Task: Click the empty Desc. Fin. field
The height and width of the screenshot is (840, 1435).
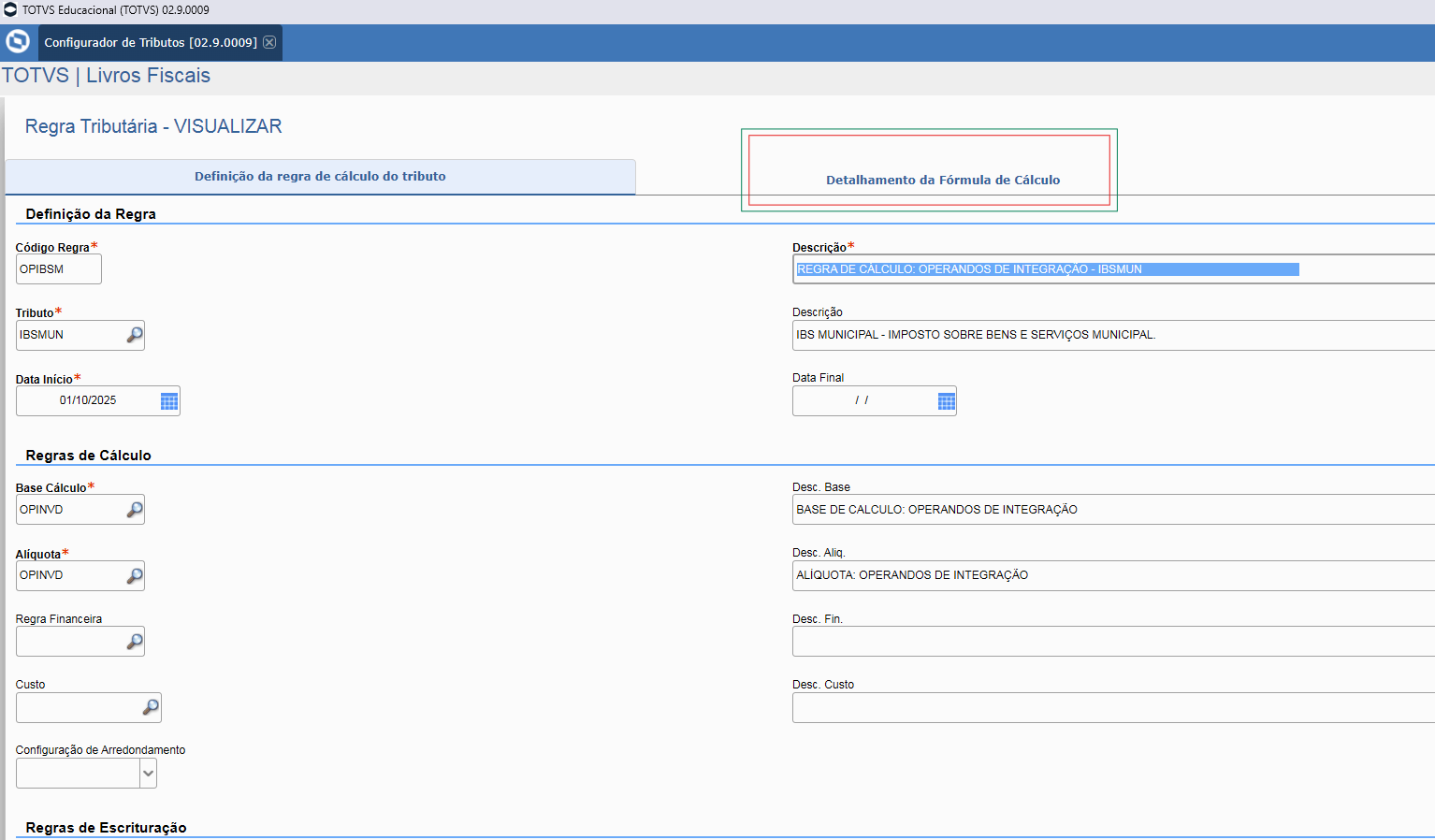Action: (x=1113, y=642)
